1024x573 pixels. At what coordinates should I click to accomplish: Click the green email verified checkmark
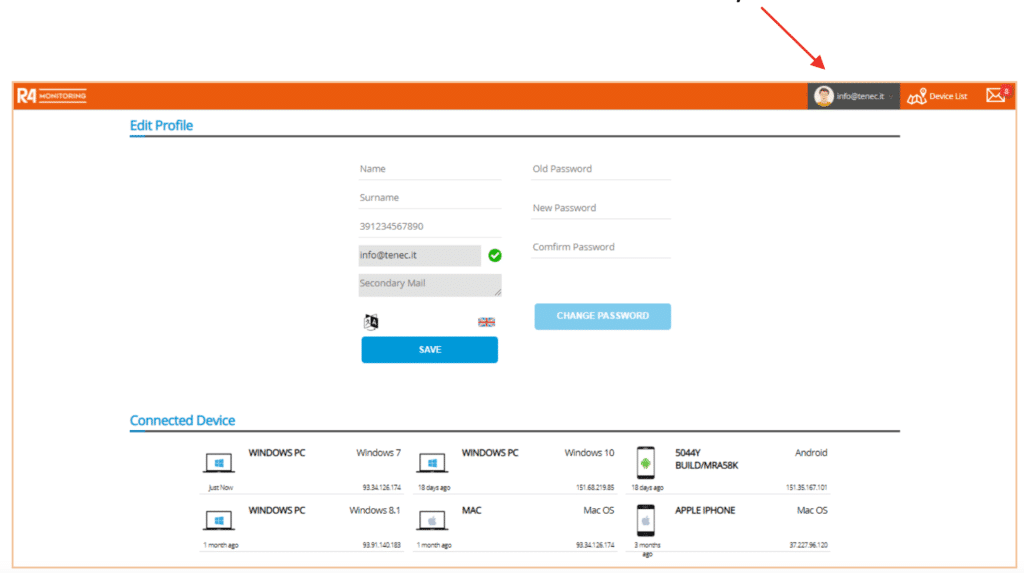[495, 255]
